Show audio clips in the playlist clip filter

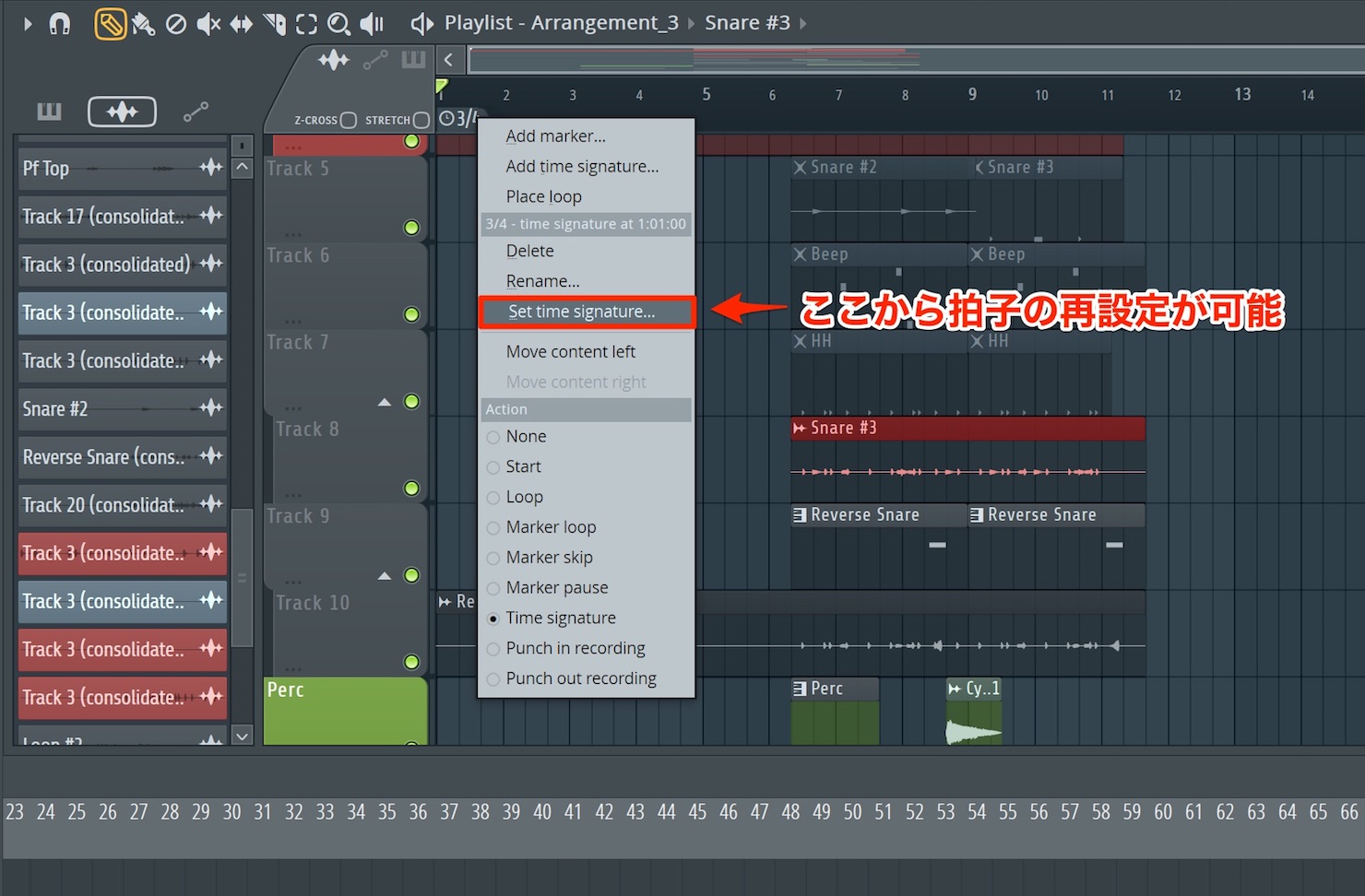point(334,61)
